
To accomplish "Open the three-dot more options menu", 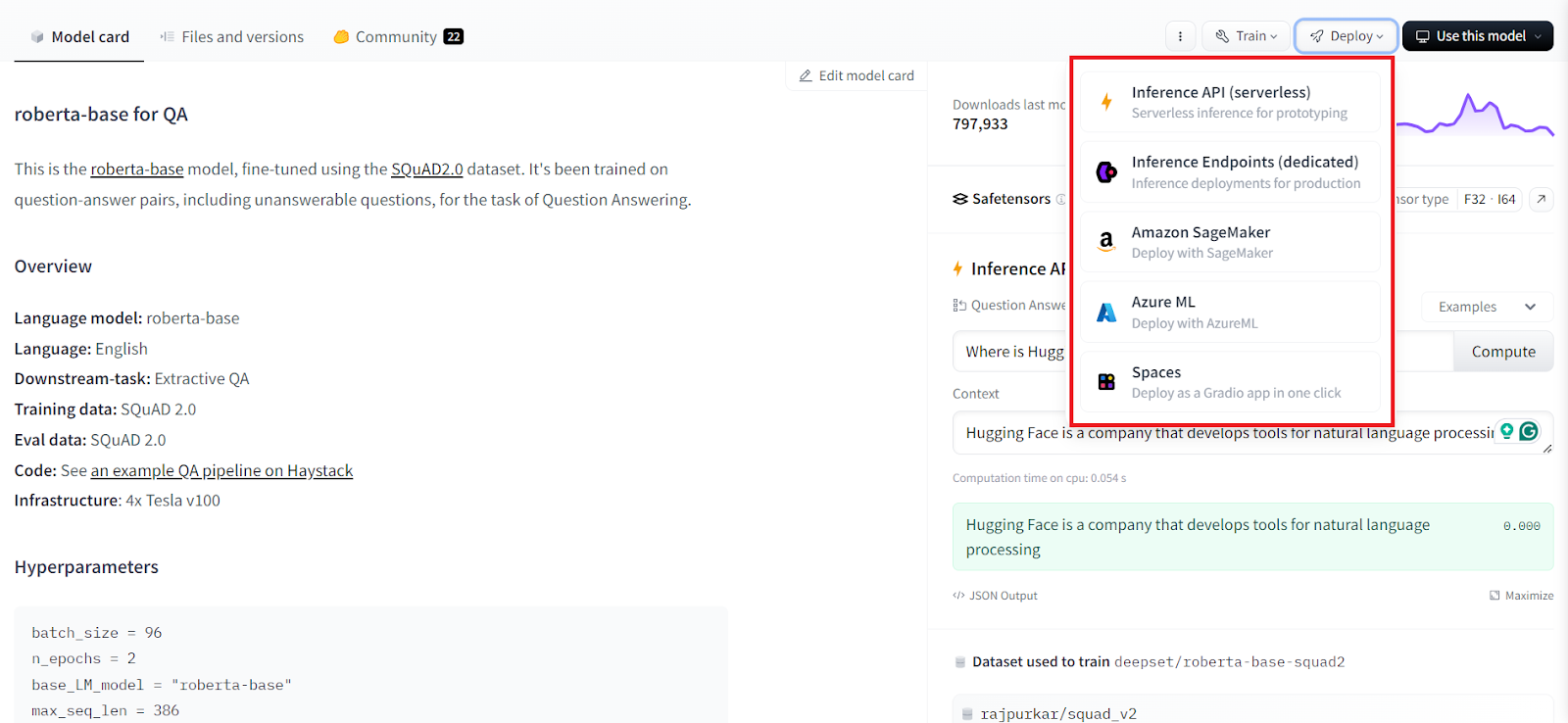I will (x=1180, y=36).
